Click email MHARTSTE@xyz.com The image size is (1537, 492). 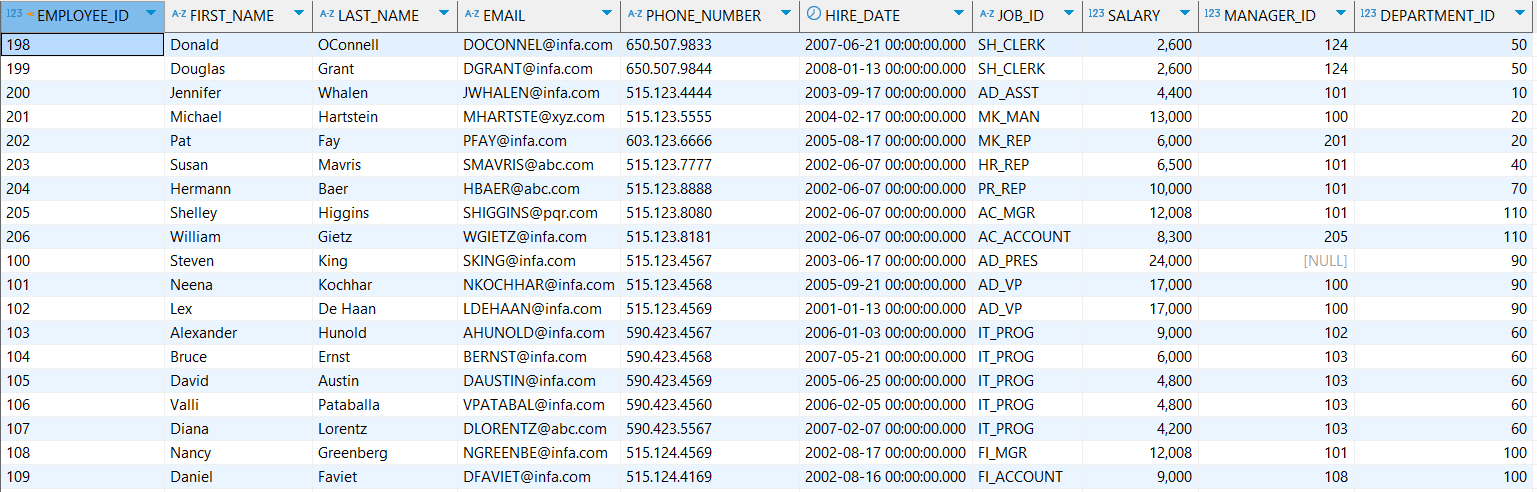(x=534, y=117)
